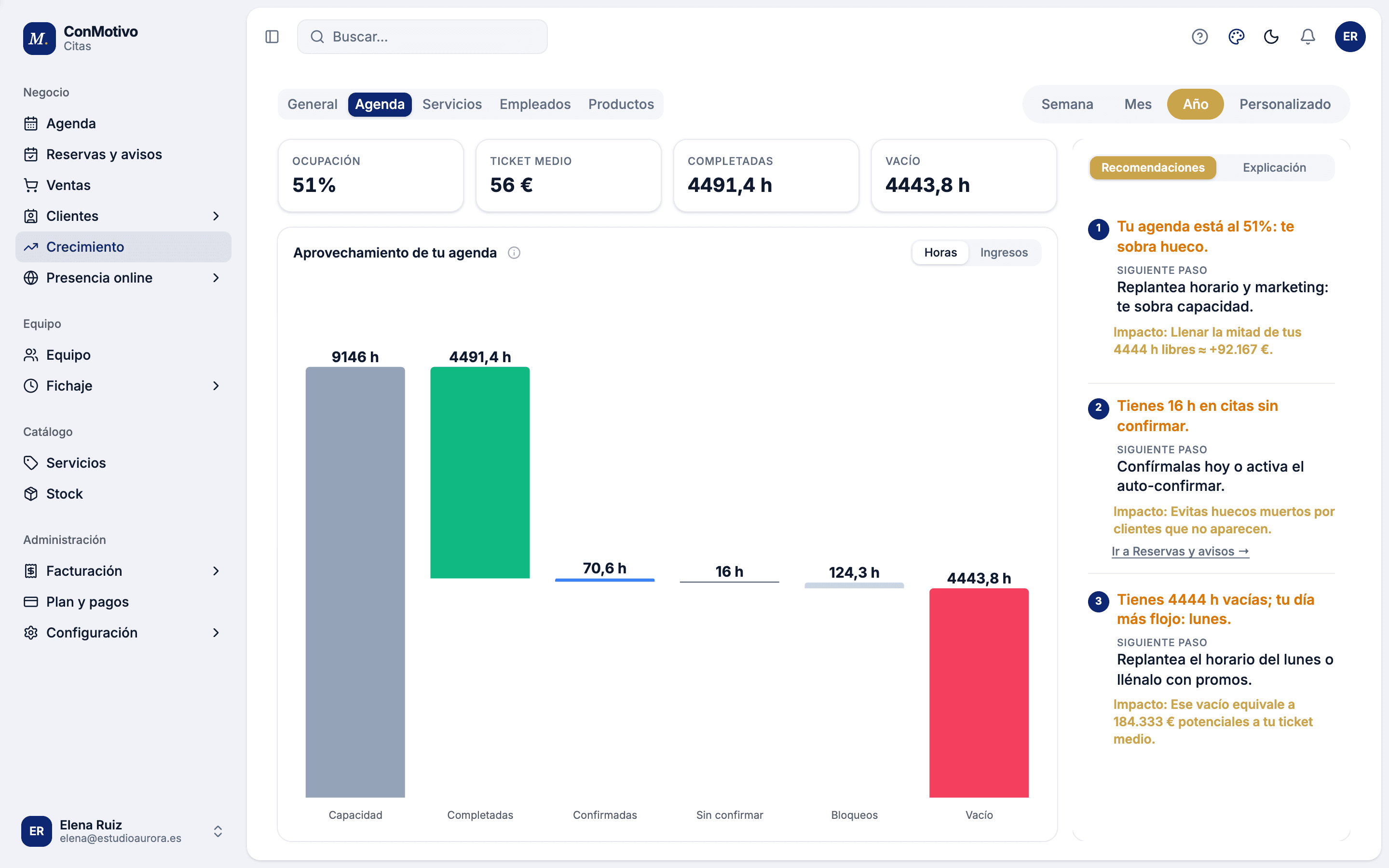
Task: Click the Elena Ruiz avatar in sidebar footer
Action: click(36, 831)
